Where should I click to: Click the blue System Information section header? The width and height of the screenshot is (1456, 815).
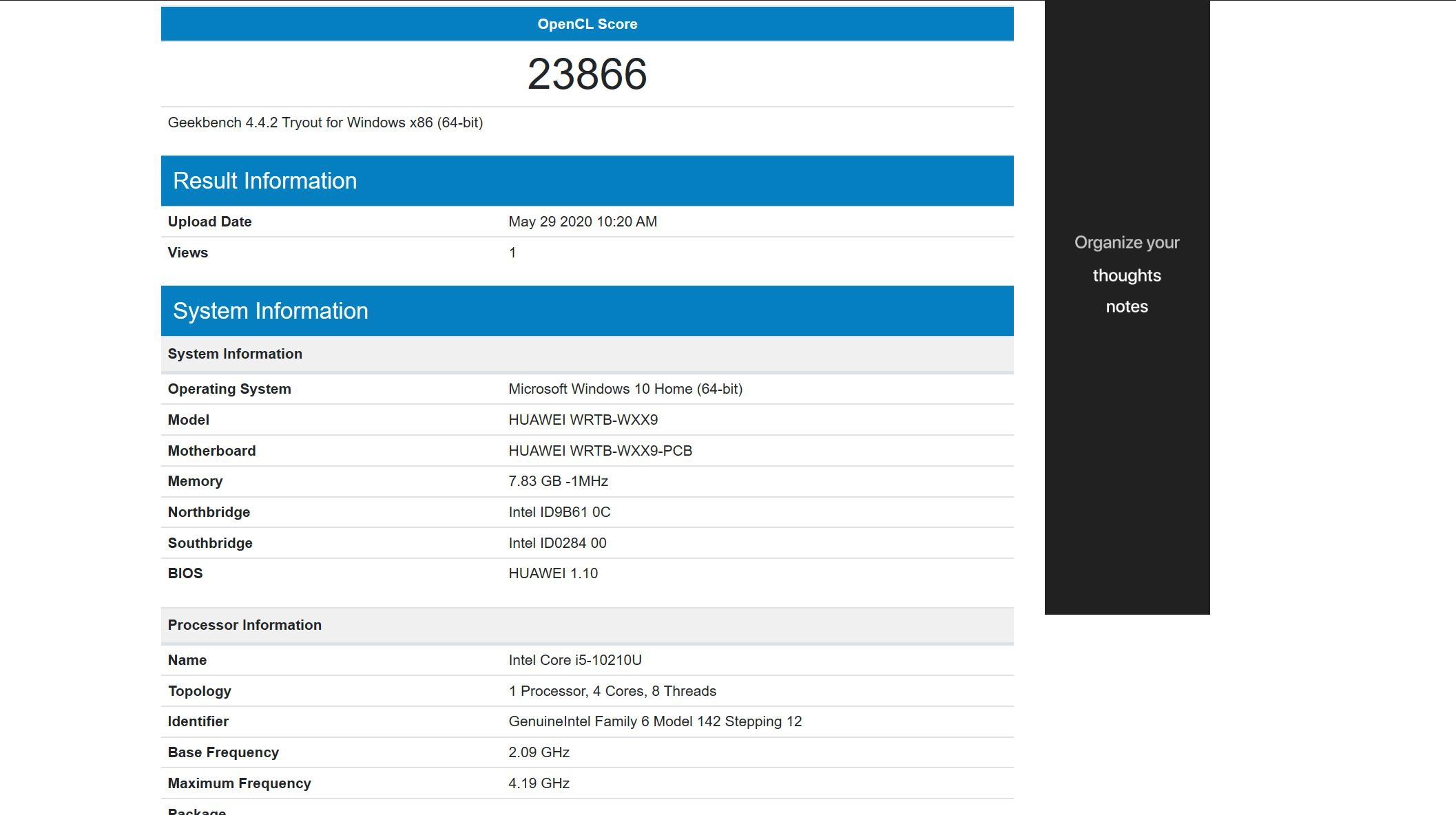point(587,310)
